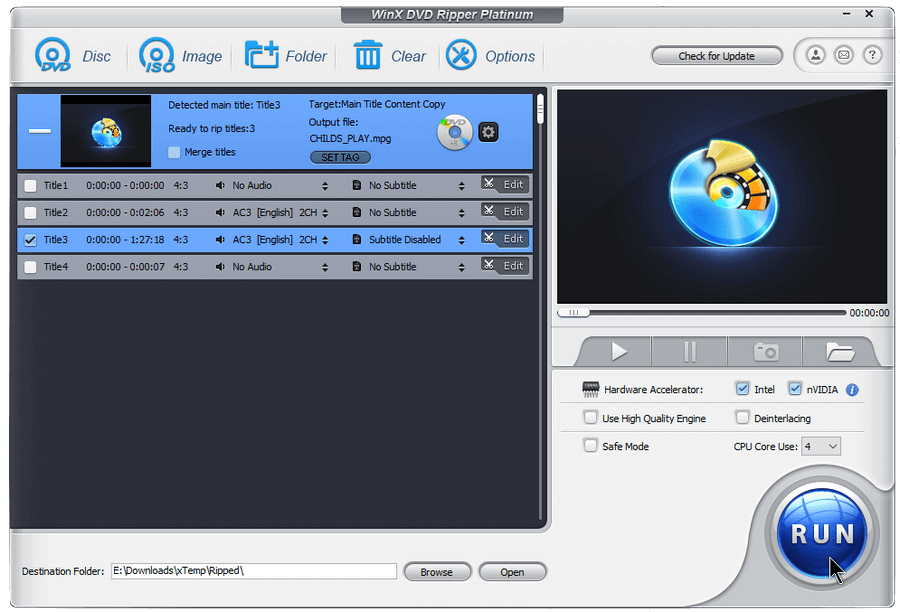Viewport: 900px width, 612px height.
Task: Click the Title2 audio speaker icon
Action: click(x=220, y=212)
